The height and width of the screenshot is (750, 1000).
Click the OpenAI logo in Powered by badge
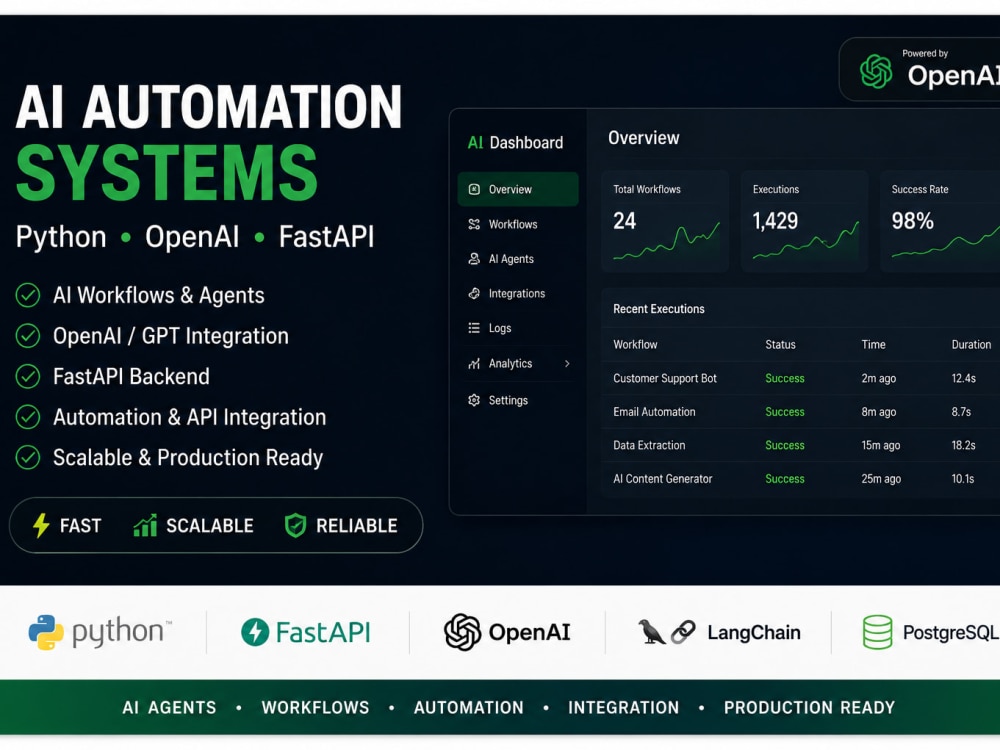(876, 71)
